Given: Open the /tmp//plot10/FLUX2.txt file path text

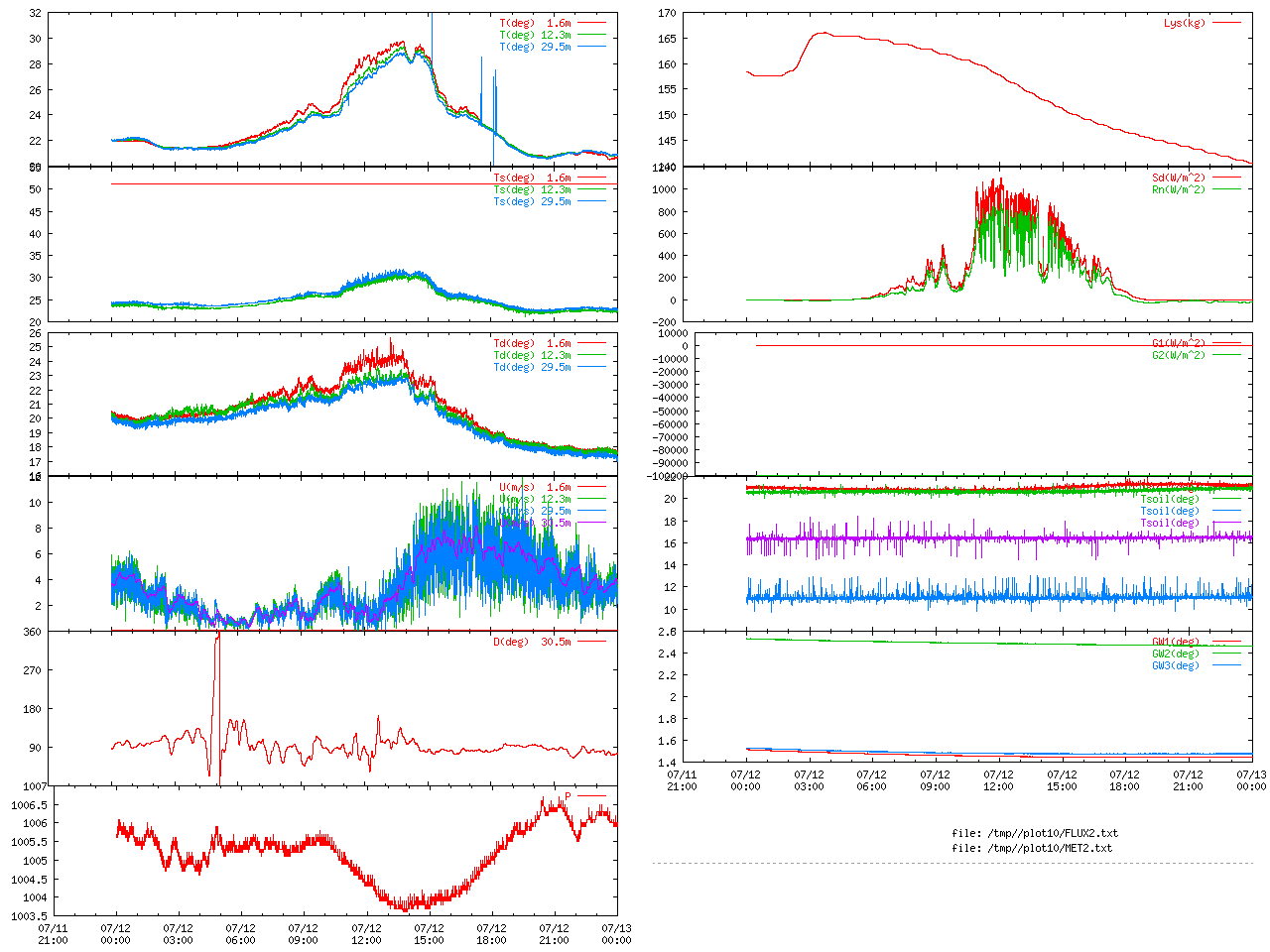Looking at the screenshot, I should pyautogui.click(x=1035, y=833).
